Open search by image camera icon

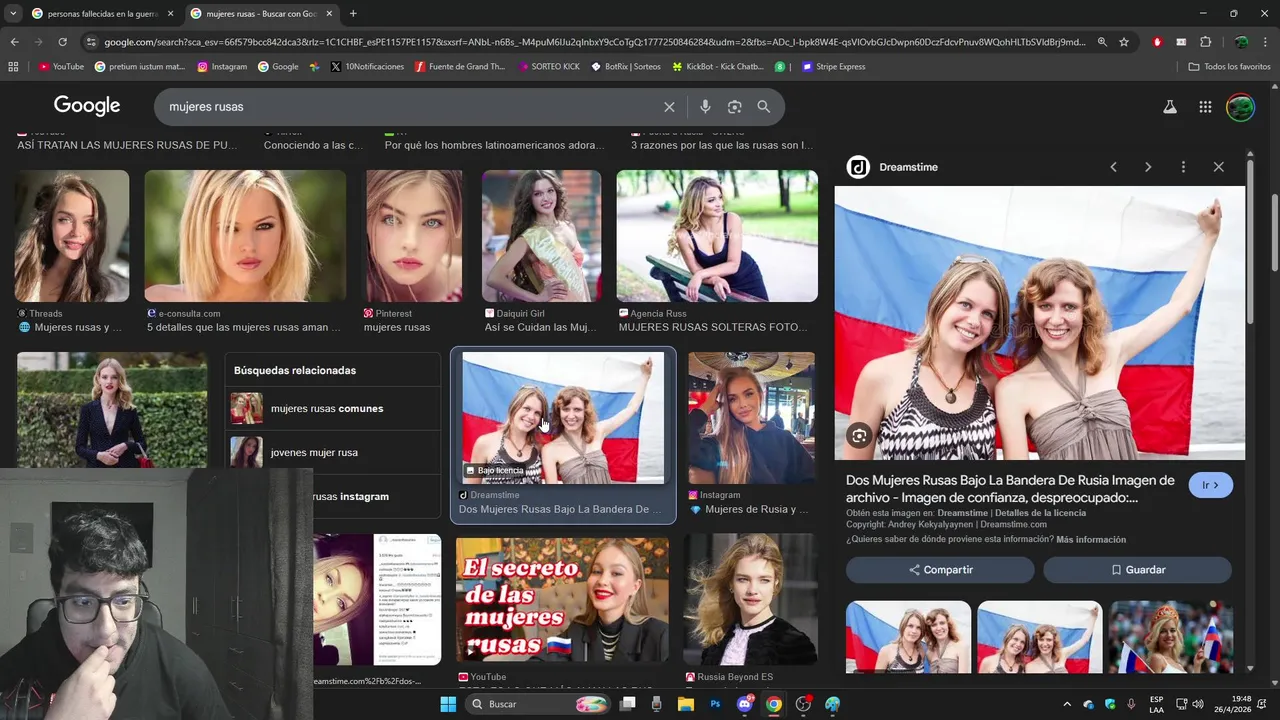[x=735, y=107]
